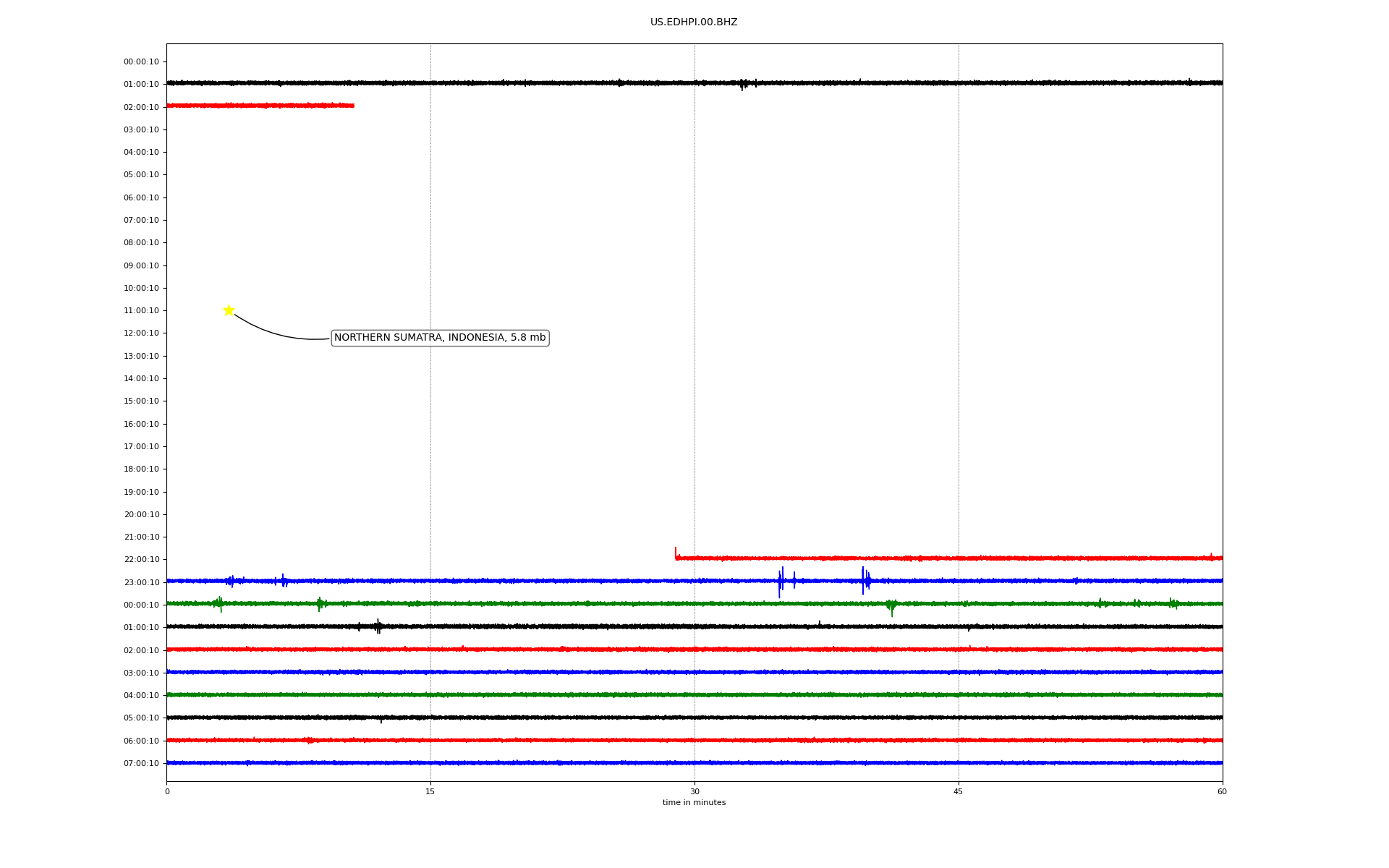Click the 0 minute x-axis tick label
This screenshot has height=868, width=1389.
tap(167, 791)
